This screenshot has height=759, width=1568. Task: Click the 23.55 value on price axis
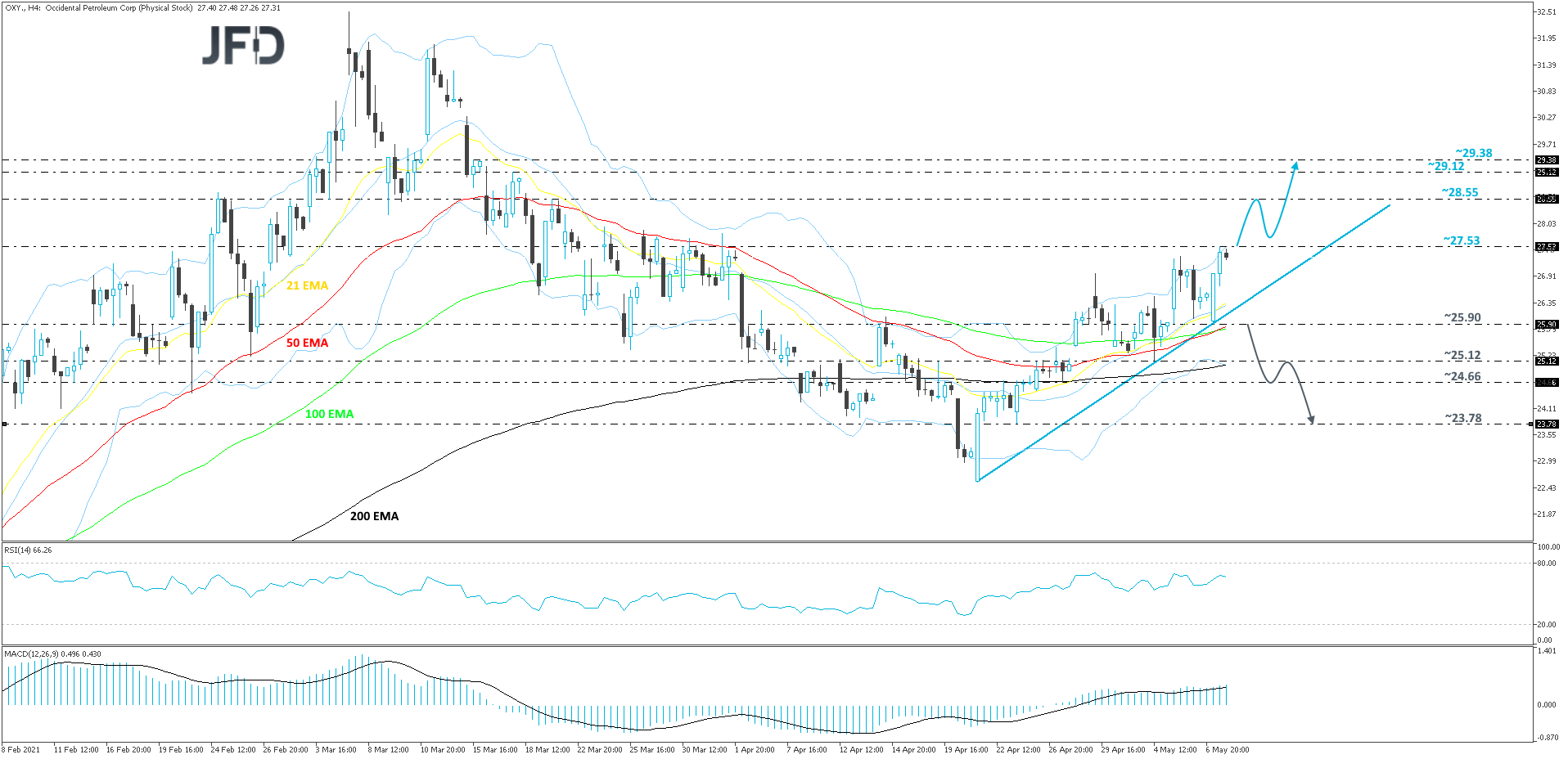click(x=1546, y=435)
